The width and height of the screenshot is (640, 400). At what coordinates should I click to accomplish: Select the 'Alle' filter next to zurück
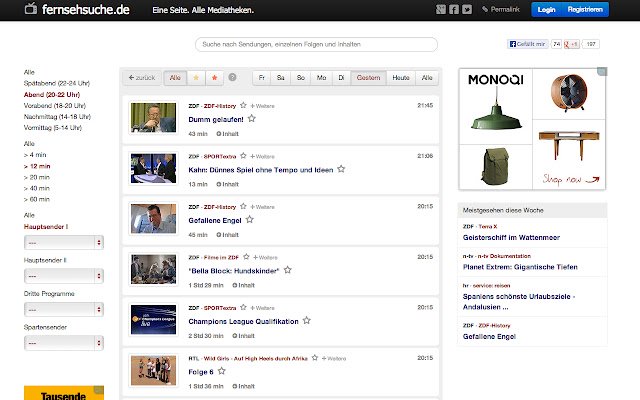[175, 78]
